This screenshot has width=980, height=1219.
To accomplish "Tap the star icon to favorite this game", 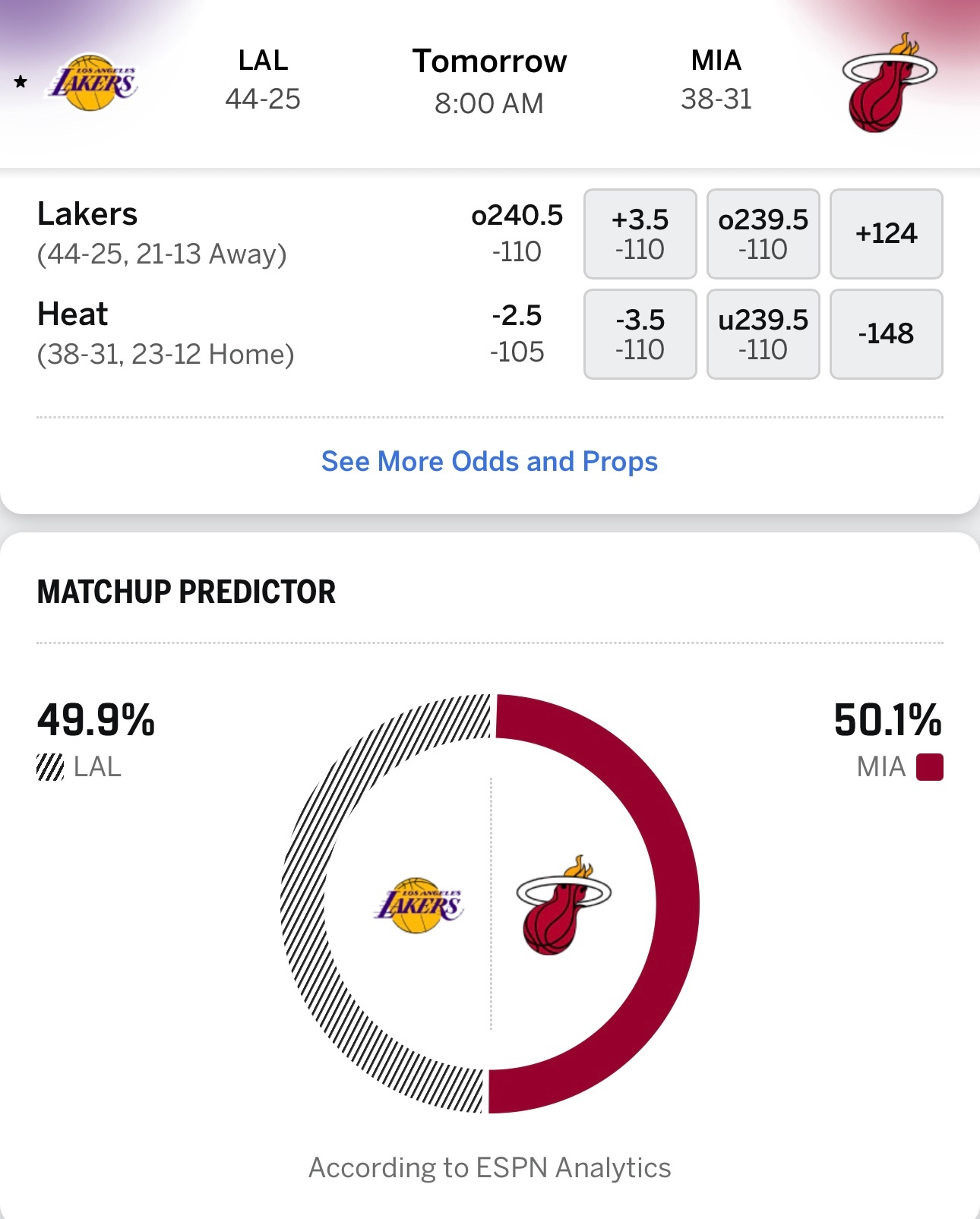I will [x=18, y=80].
